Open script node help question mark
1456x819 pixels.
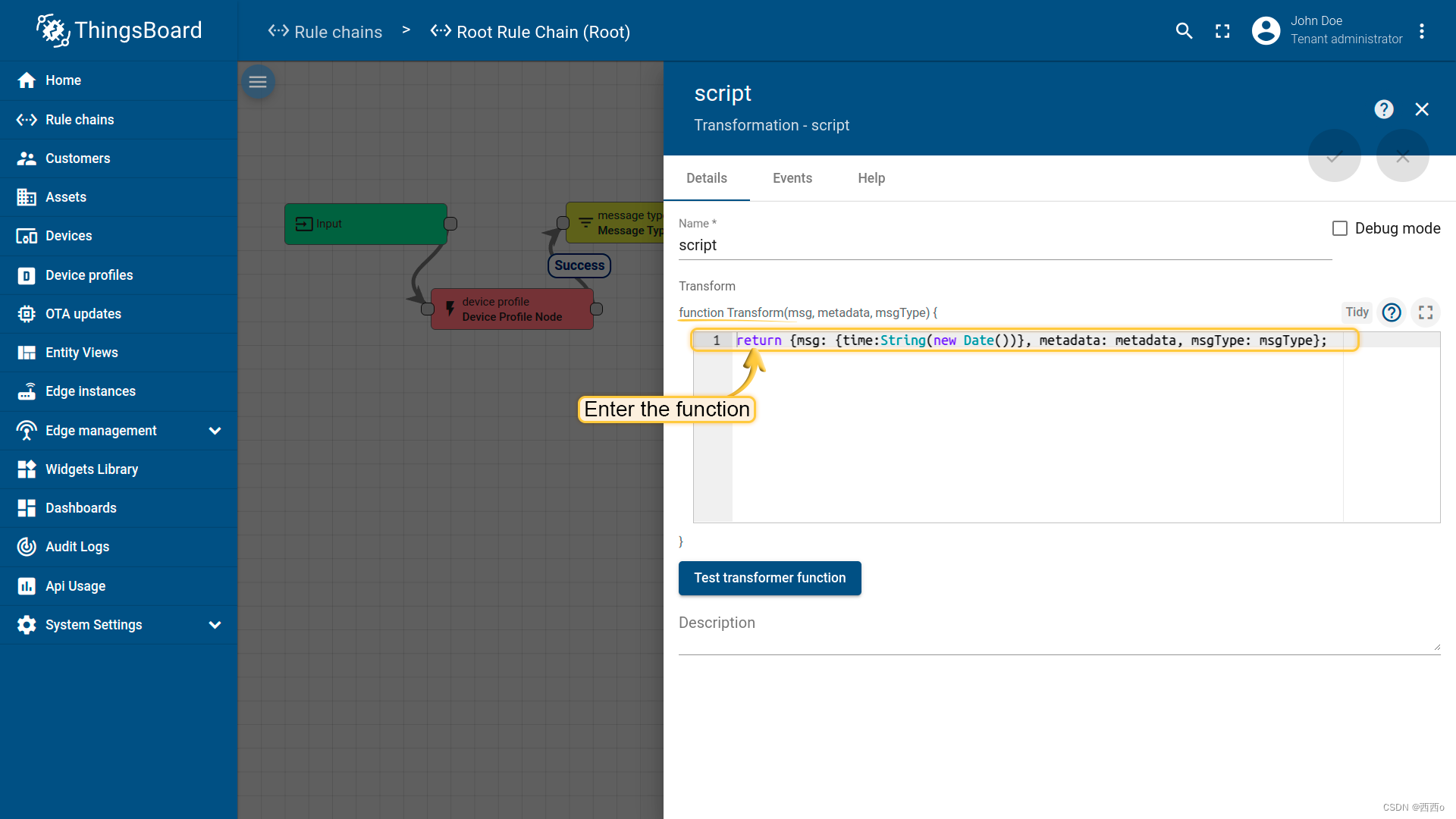(x=1383, y=109)
